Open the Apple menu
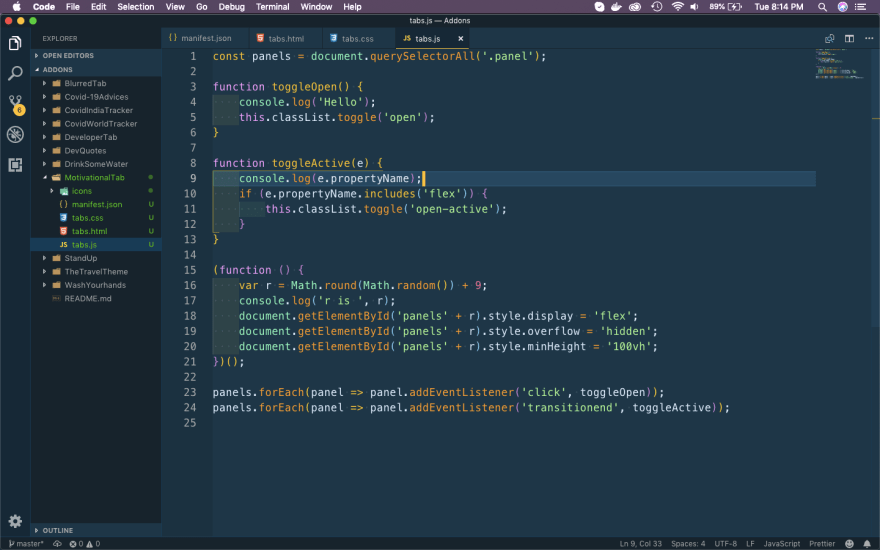The image size is (880, 550). (16, 7)
